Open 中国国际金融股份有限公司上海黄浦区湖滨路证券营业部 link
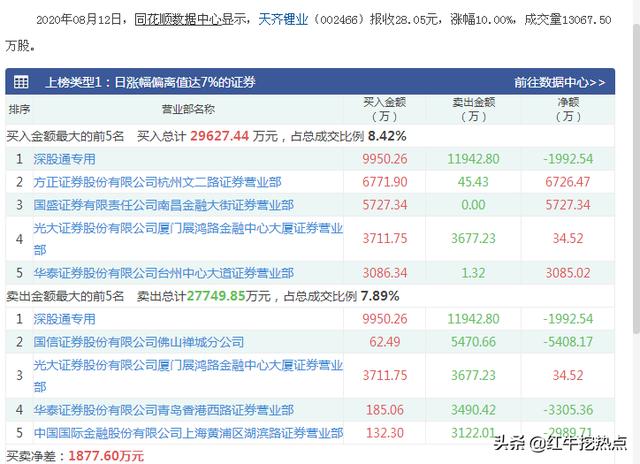 (188, 433)
